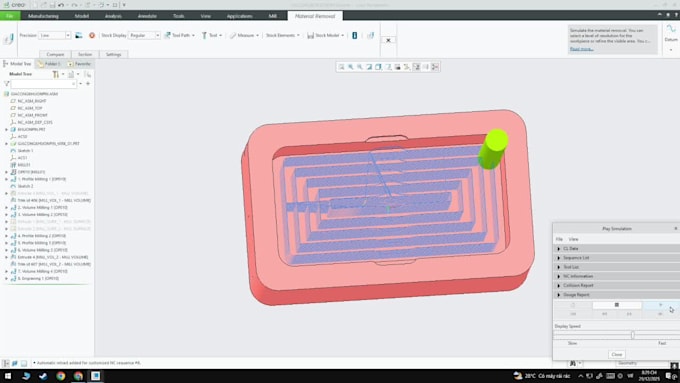Screen dimensions: 680x383
Task: Click the Creo app icon in taskbar
Action: (95, 376)
